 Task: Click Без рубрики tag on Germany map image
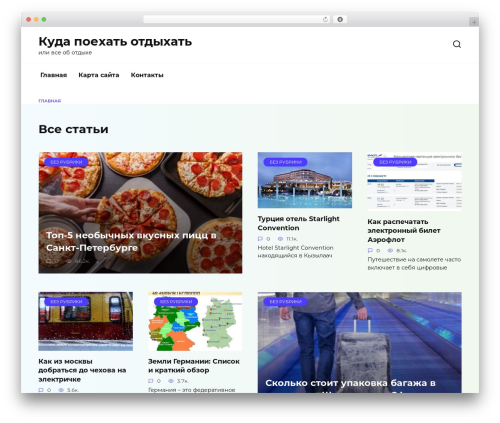click(x=176, y=302)
